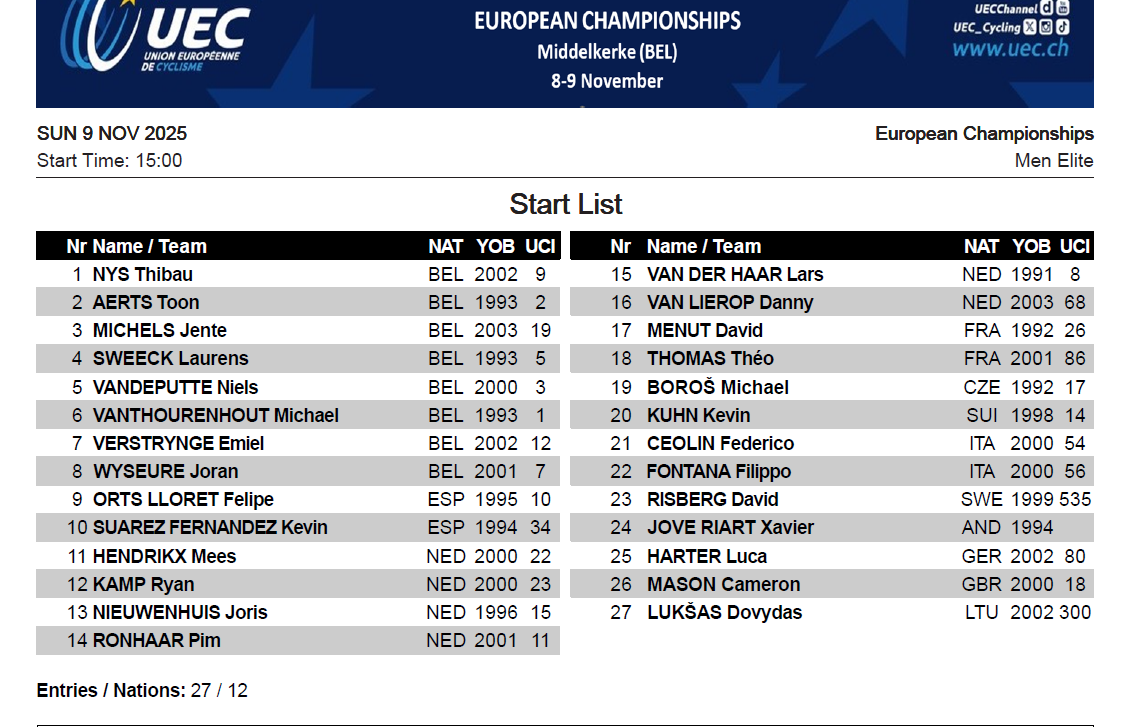Click the right table's UCI column header

(x=1075, y=246)
